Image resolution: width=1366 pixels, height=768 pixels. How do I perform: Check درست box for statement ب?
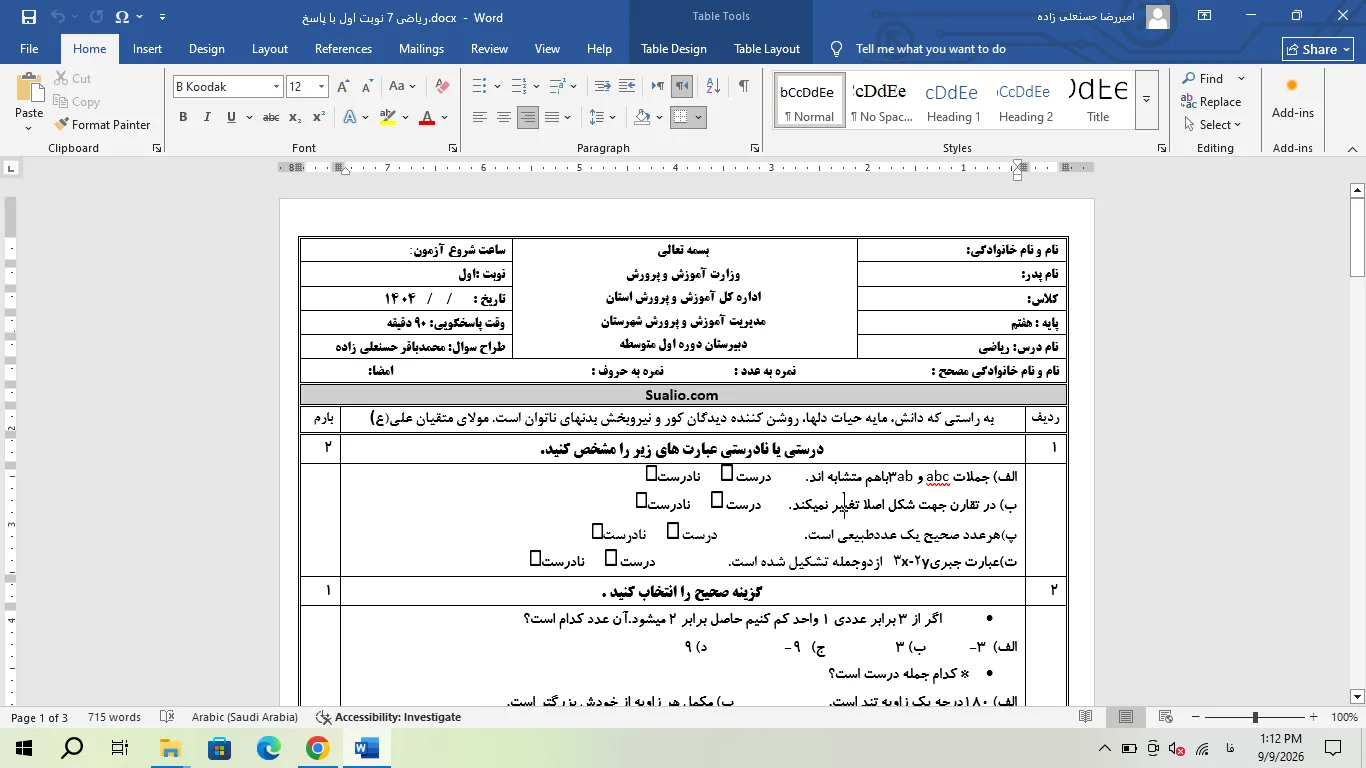[717, 500]
